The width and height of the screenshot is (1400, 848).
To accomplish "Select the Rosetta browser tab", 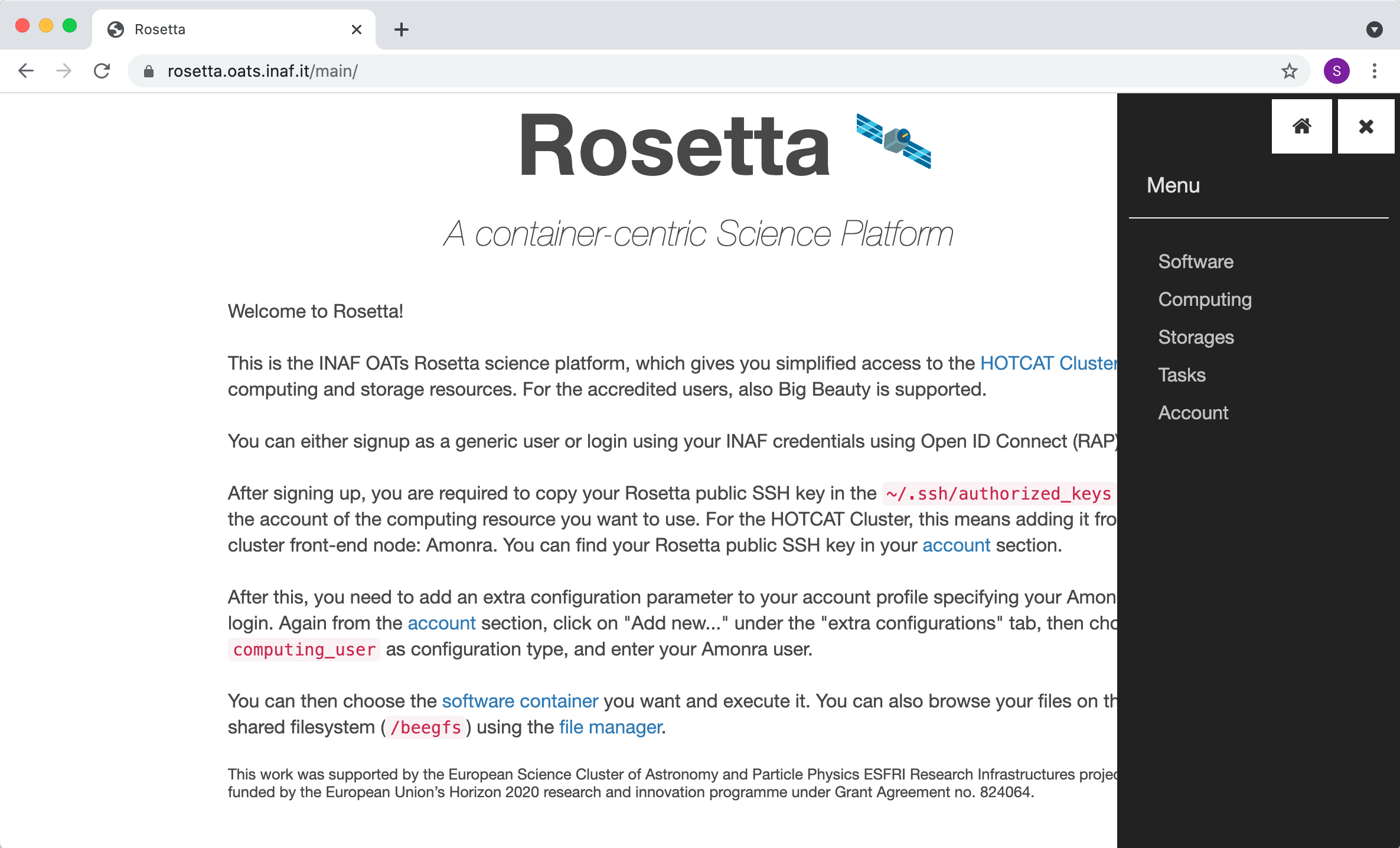I will (x=234, y=30).
